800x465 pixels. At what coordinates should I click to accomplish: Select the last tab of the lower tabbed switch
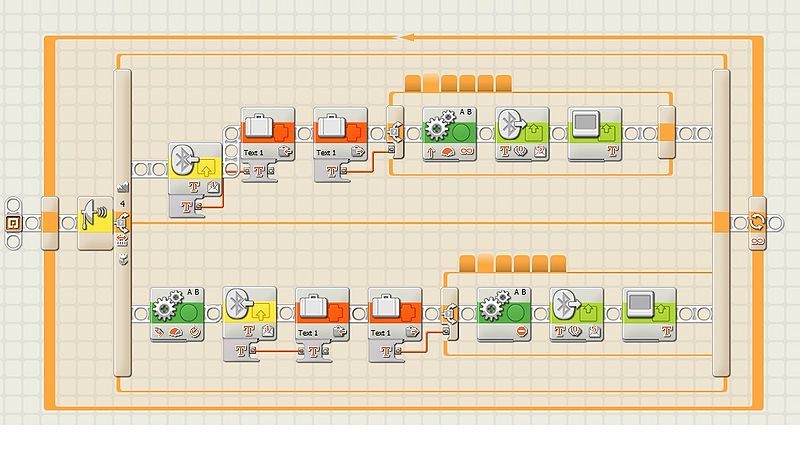pos(558,264)
